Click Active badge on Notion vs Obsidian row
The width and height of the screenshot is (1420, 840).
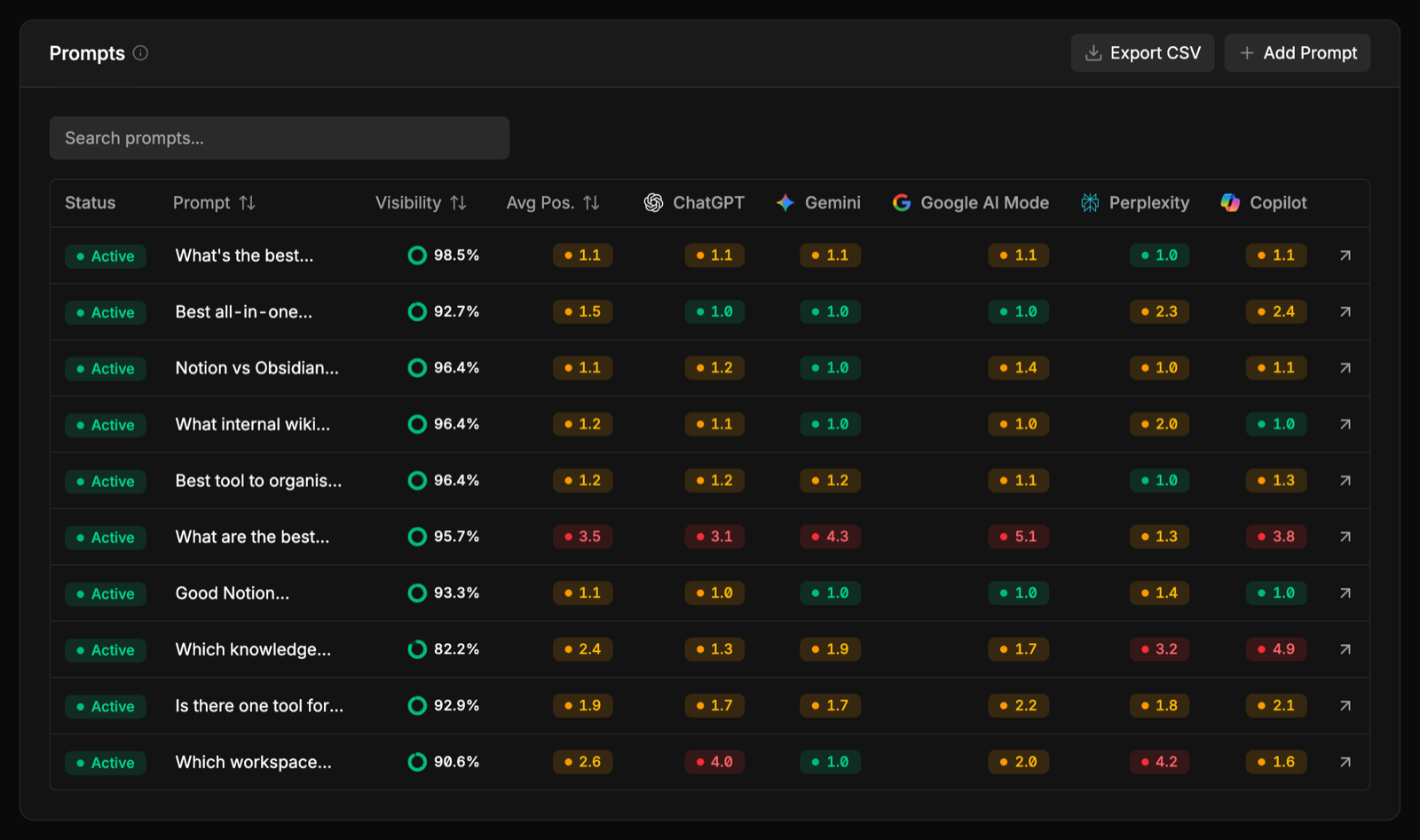pyautogui.click(x=106, y=369)
